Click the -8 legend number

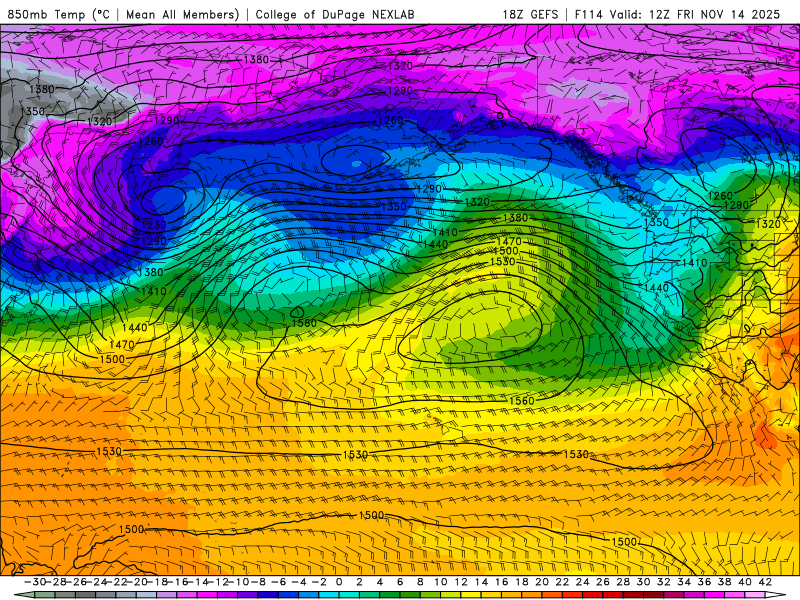(x=258, y=582)
